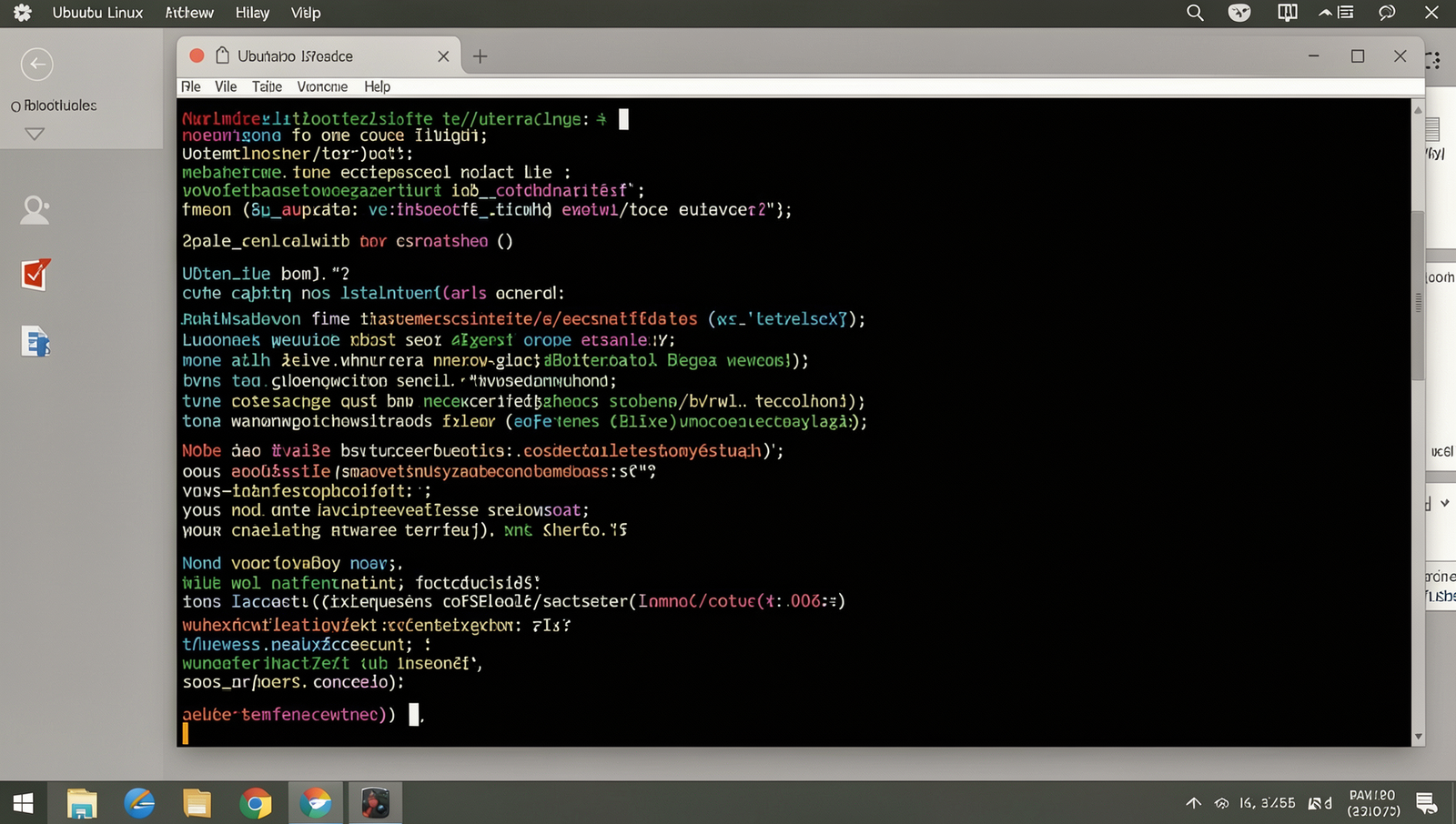
Task: Launch Internet Explorer from the taskbar
Action: click(x=139, y=803)
